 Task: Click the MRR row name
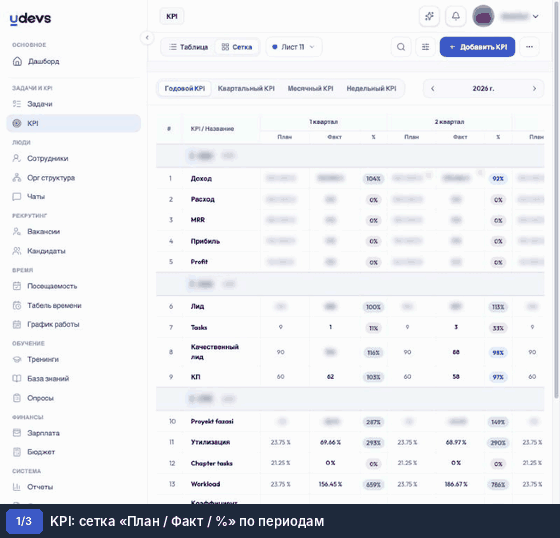198,220
